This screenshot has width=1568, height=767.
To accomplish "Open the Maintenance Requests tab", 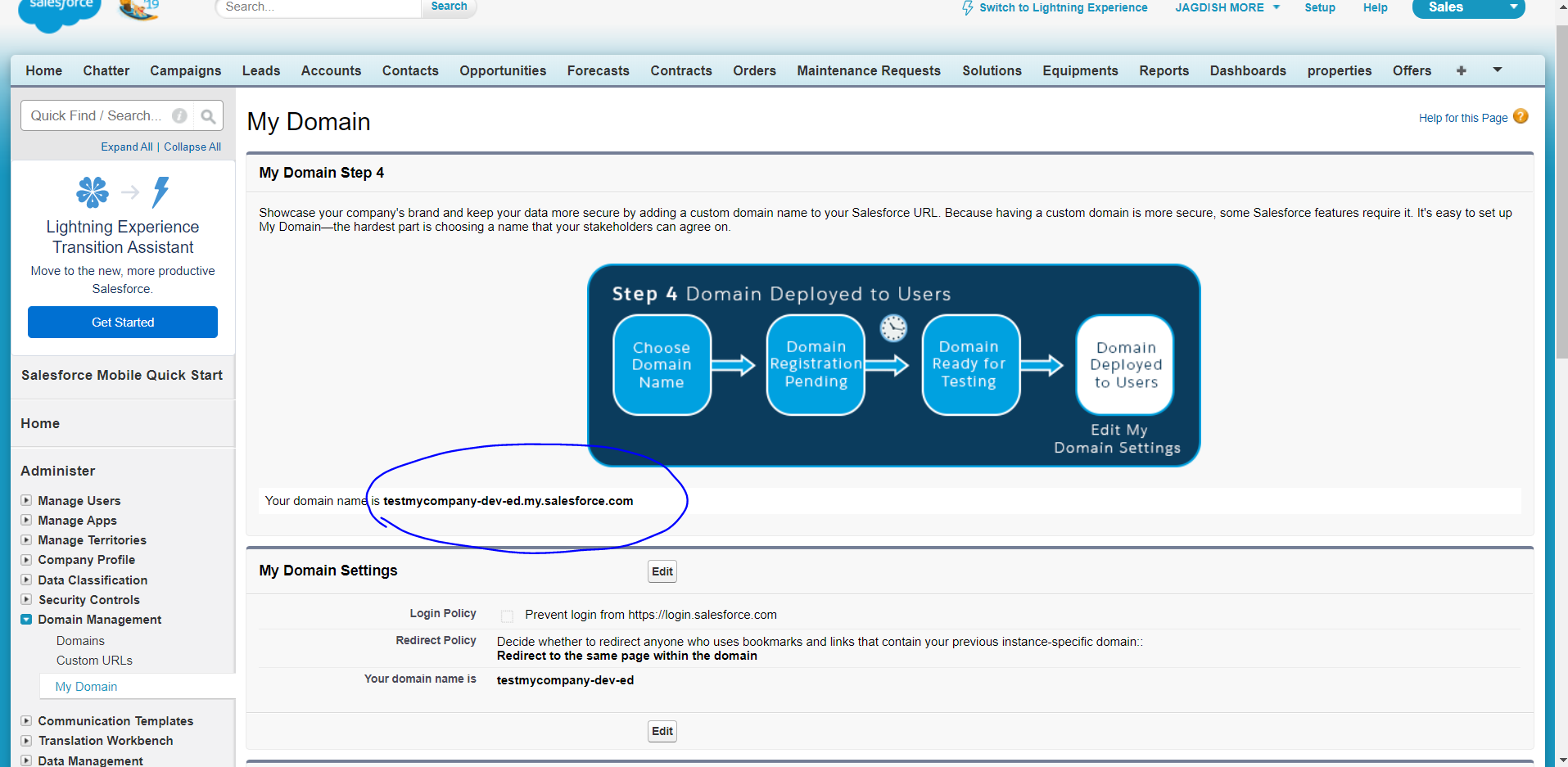I will (869, 70).
